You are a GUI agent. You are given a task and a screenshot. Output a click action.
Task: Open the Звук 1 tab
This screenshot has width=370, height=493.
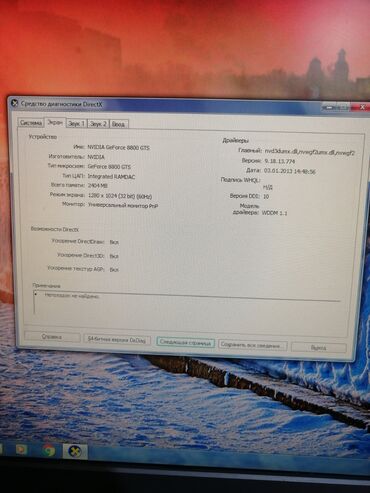coord(76,124)
